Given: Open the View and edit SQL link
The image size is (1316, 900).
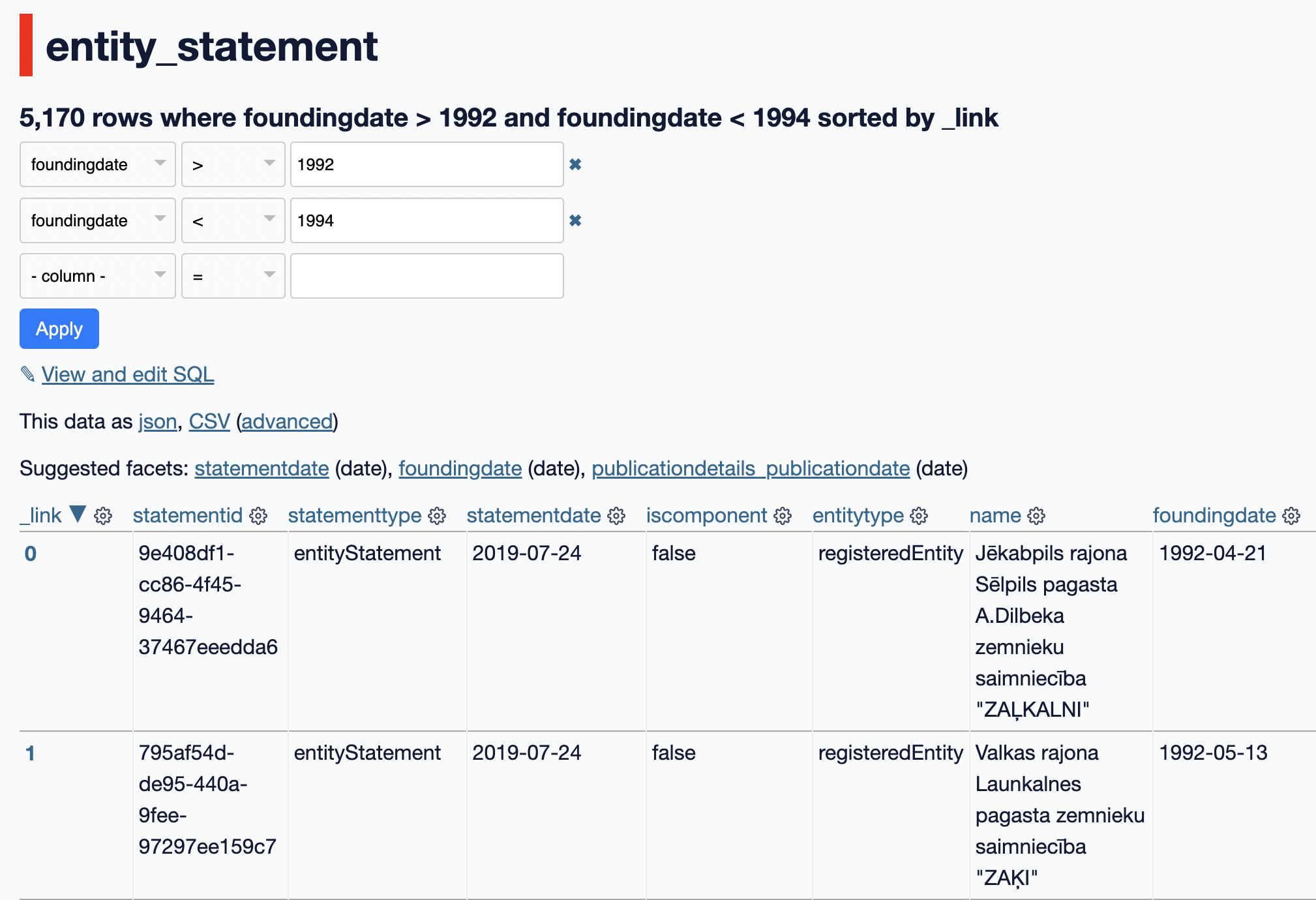Looking at the screenshot, I should pyautogui.click(x=128, y=374).
